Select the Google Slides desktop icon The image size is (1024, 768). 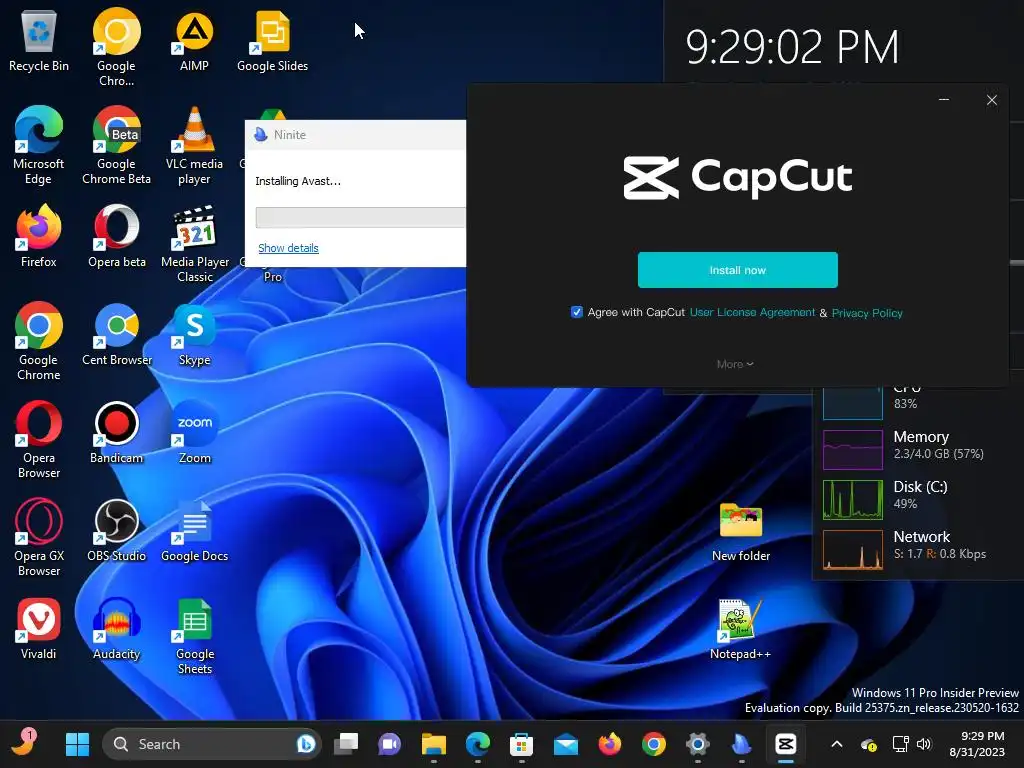coord(272,41)
